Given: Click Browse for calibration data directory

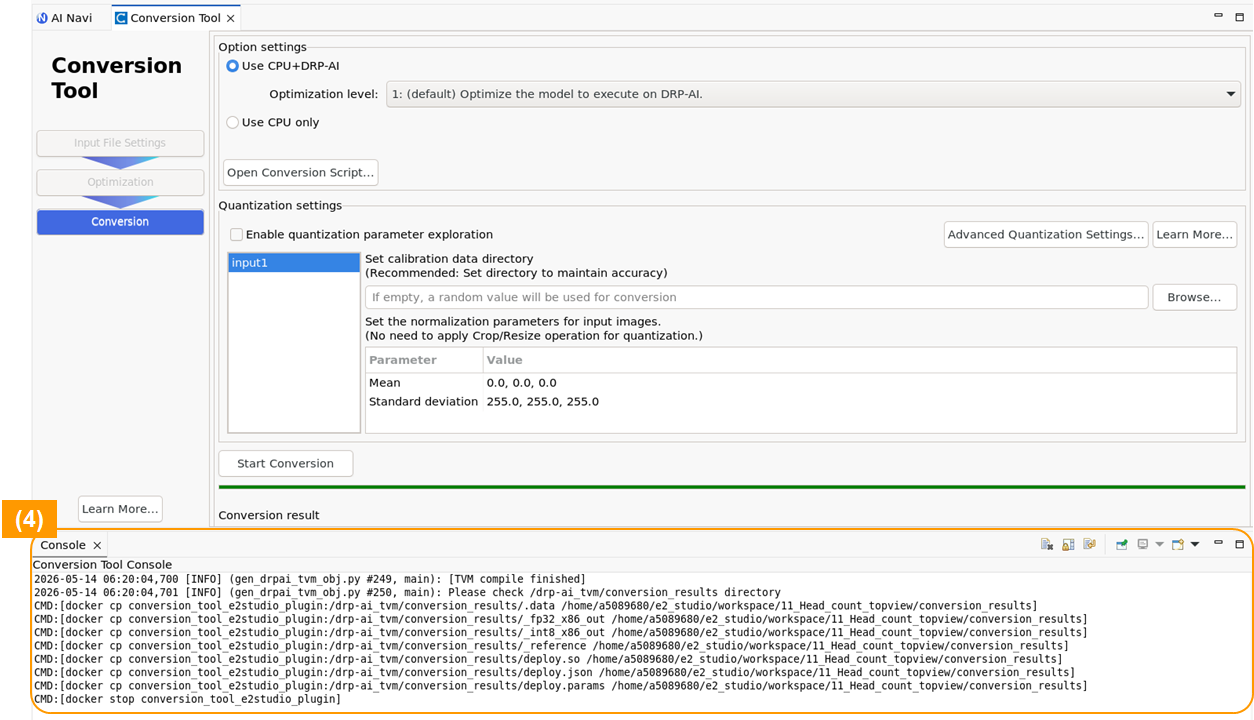Looking at the screenshot, I should [1194, 297].
